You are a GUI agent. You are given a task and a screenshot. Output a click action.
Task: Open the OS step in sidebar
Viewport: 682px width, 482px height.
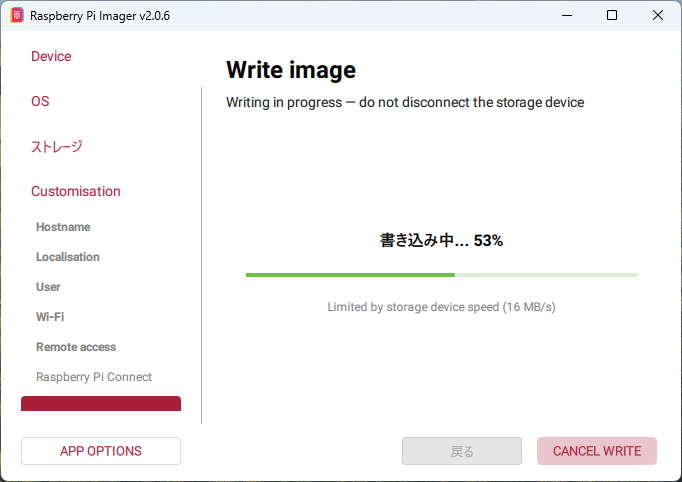coord(40,102)
